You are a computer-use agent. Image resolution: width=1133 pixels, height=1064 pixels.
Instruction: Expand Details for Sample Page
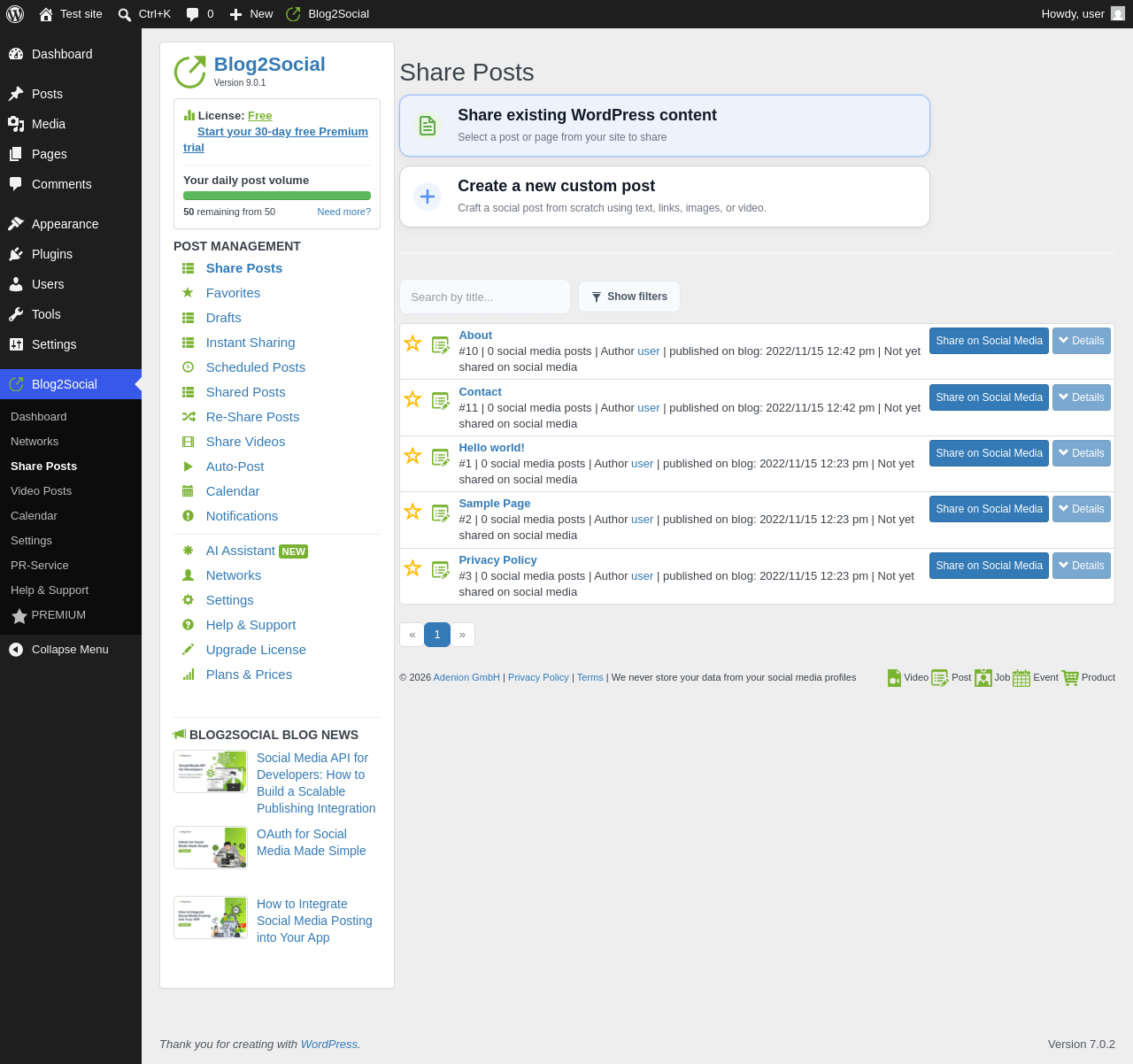tap(1082, 509)
